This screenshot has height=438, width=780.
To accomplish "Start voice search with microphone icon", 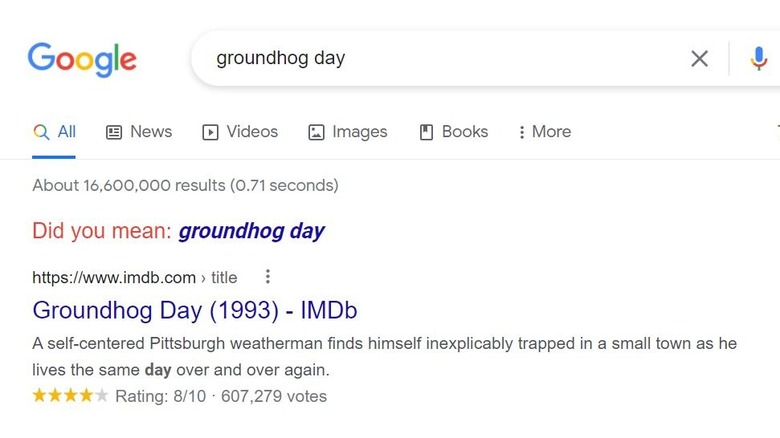I will tap(760, 59).
